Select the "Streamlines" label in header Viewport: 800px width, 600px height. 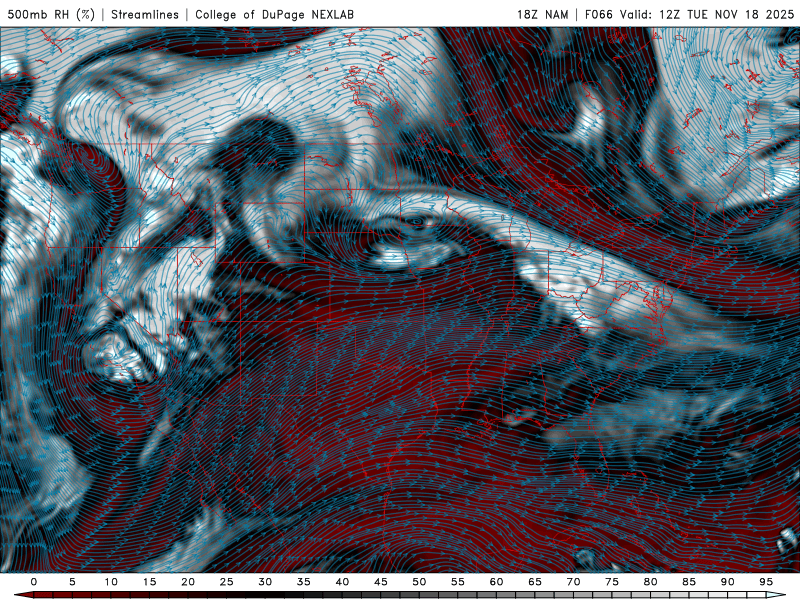coord(145,14)
